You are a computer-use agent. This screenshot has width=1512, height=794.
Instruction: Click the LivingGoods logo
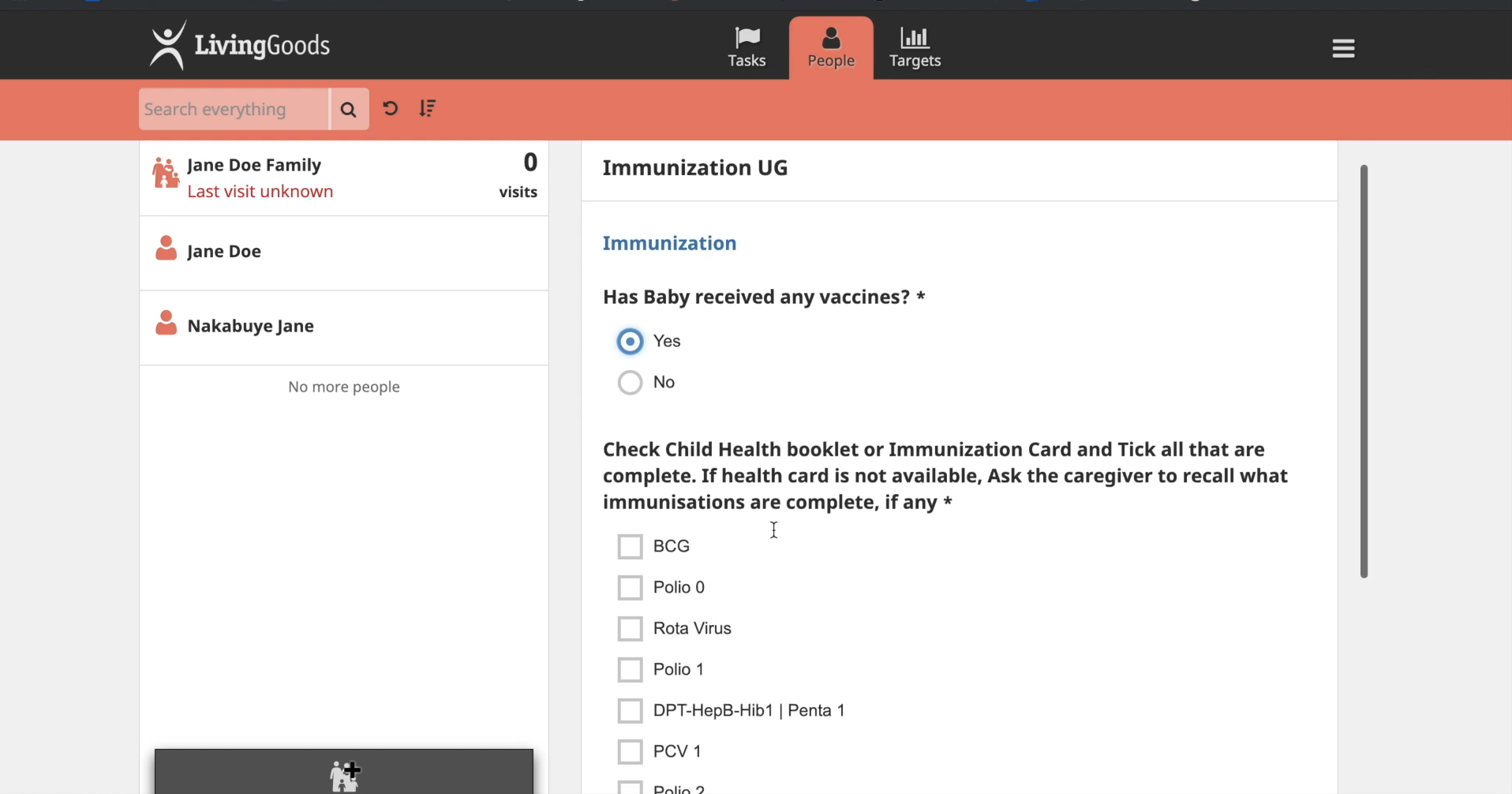(x=239, y=46)
